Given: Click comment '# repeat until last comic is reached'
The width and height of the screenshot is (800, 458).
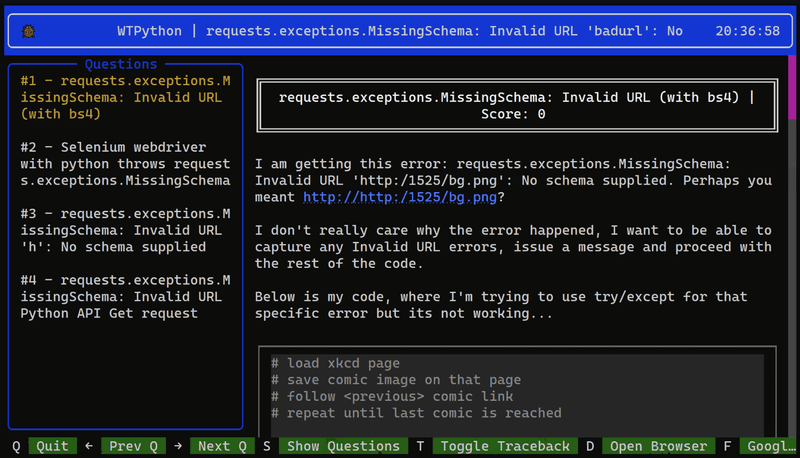Looking at the screenshot, I should tap(416, 413).
